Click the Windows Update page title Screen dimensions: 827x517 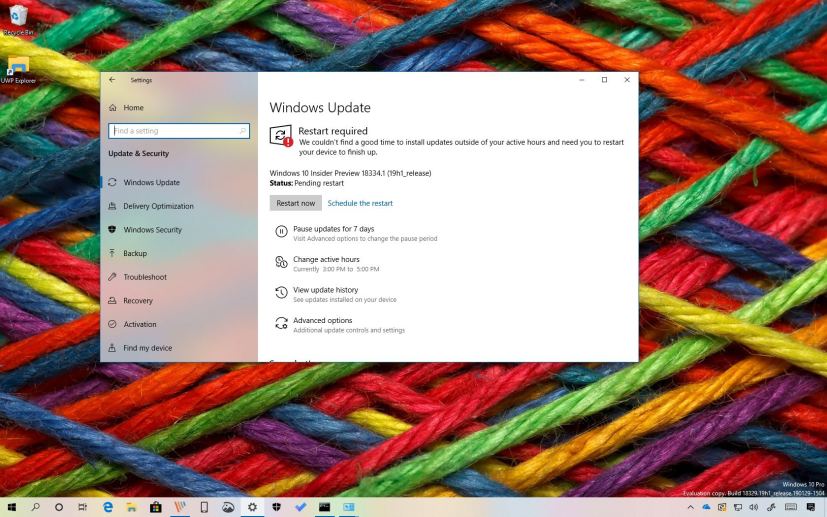coord(320,108)
